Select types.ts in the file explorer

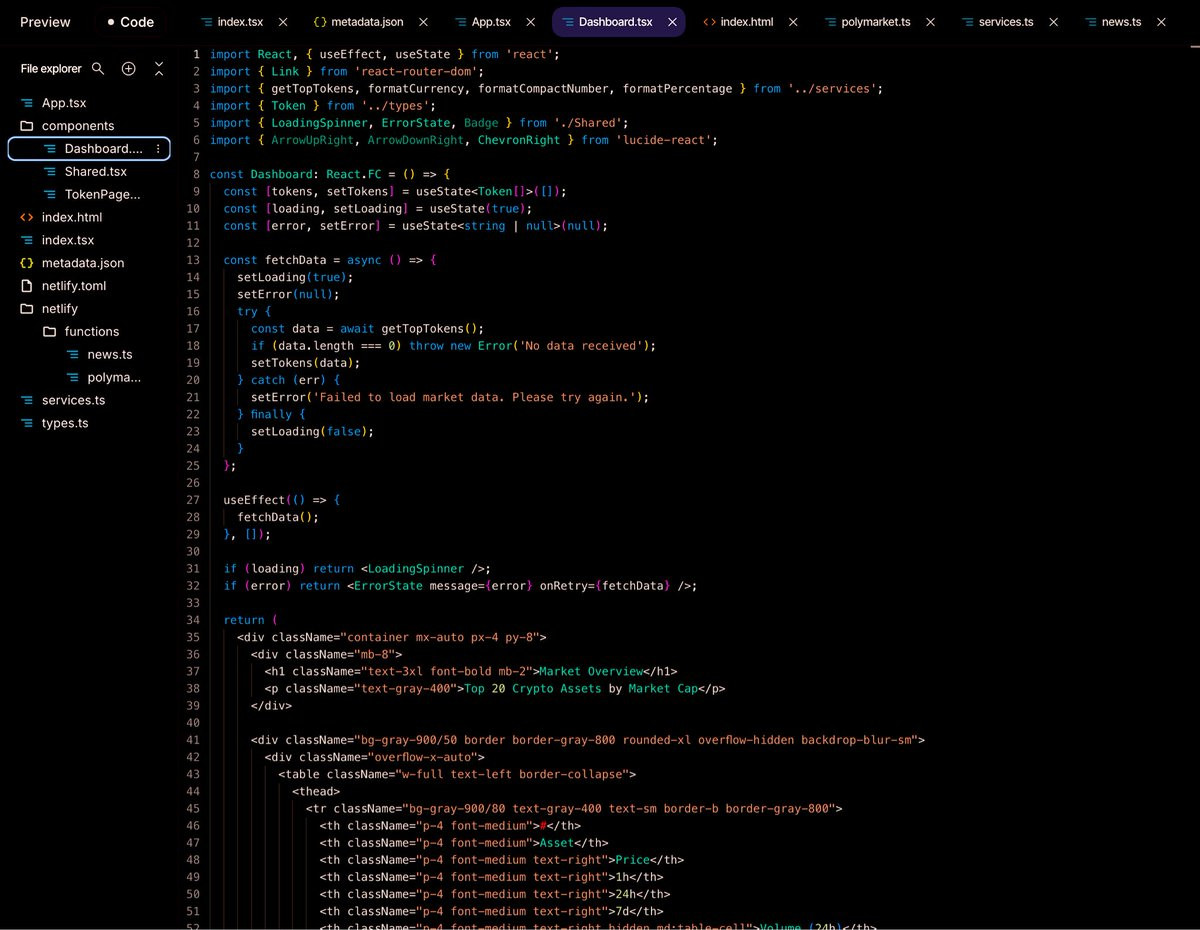(64, 423)
